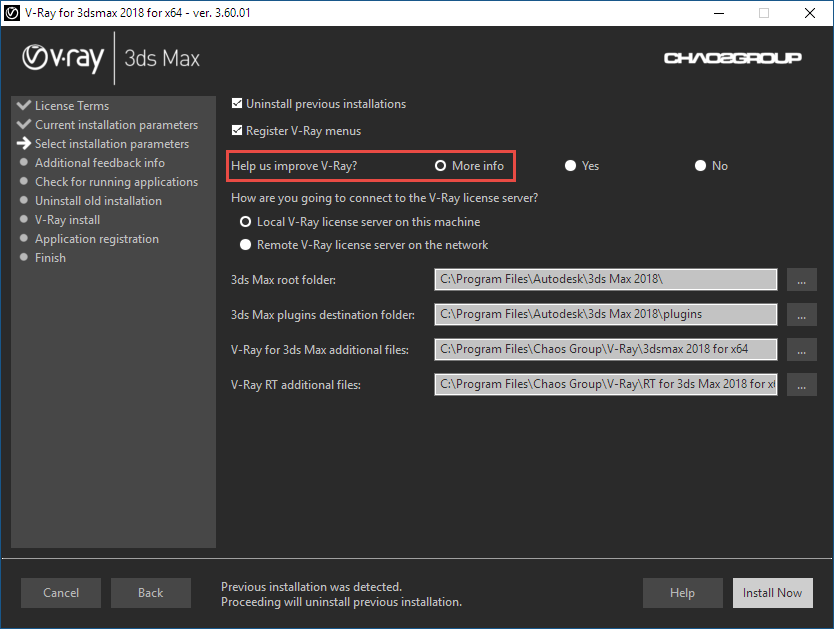Toggle Uninstall previous installations checkbox
Viewport: 834px width, 629px height.
click(x=237, y=104)
